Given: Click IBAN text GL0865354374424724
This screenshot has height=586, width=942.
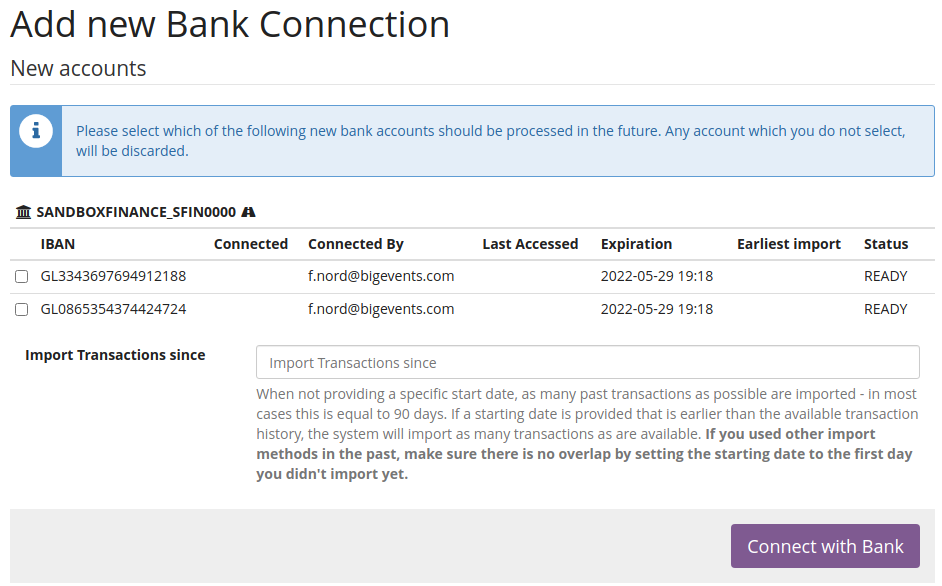Looking at the screenshot, I should pyautogui.click(x=113, y=309).
